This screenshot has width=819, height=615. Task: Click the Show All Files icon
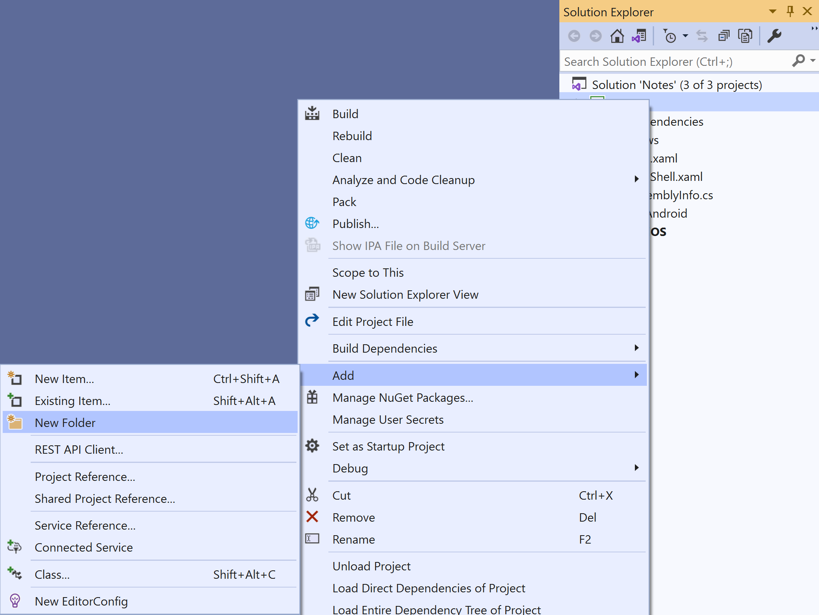745,36
